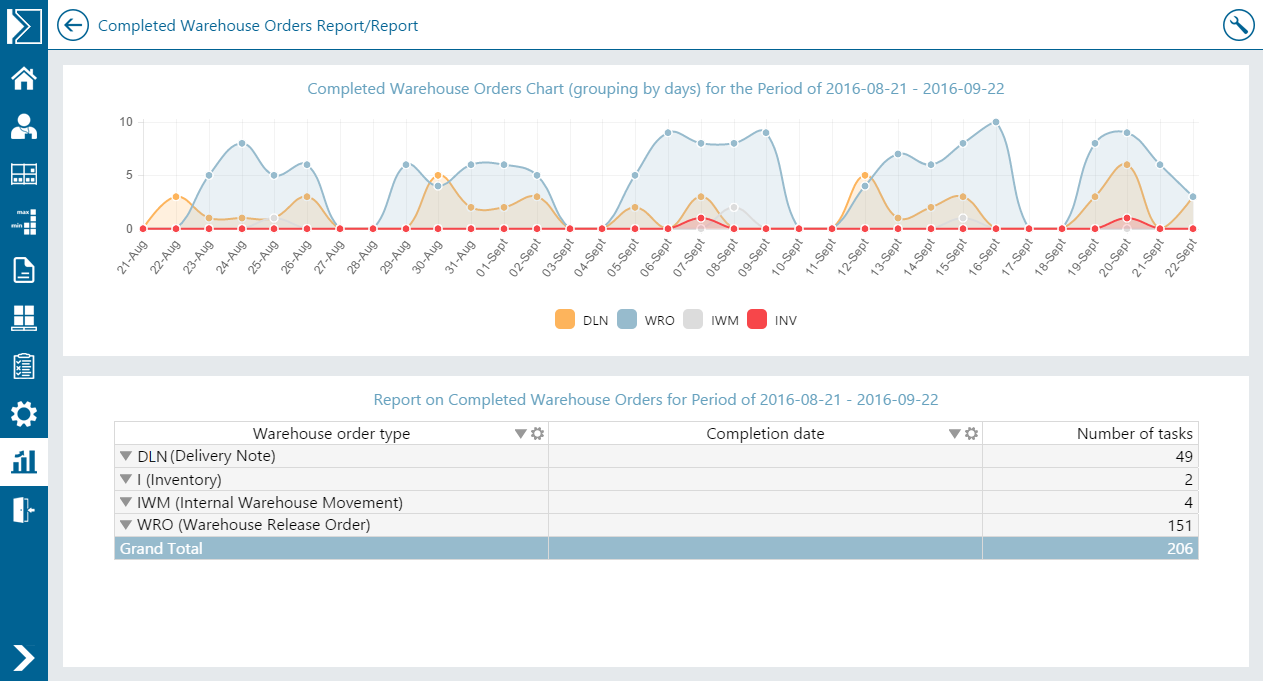Expand the DLN (Delivery Note) row
1263x681 pixels.
[126, 456]
